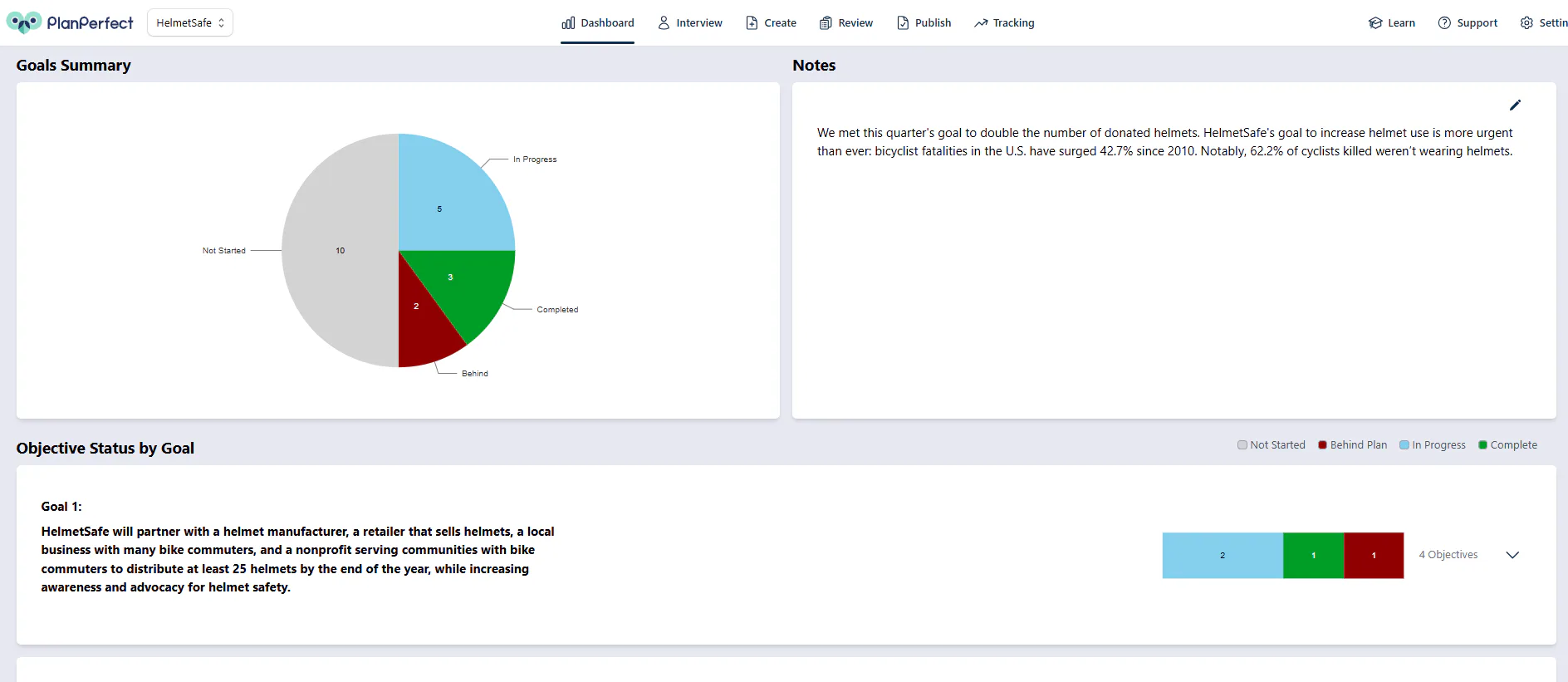This screenshot has height=682, width=1568.
Task: Click the Create document plus icon
Action: (x=752, y=23)
